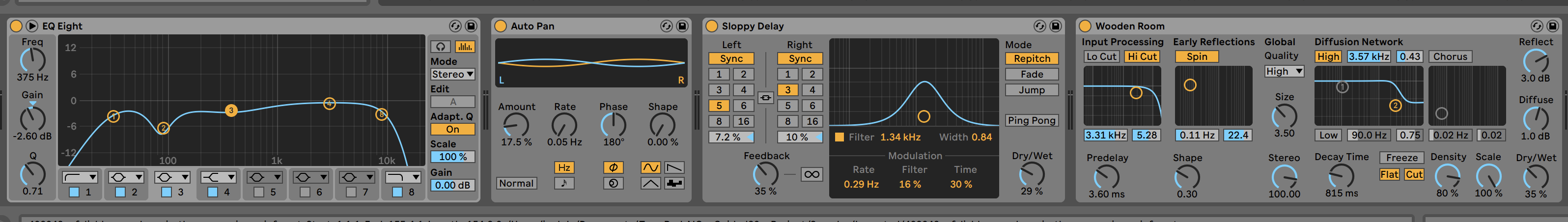
Task: Turn off the Auto Pan device activator
Action: (x=501, y=26)
